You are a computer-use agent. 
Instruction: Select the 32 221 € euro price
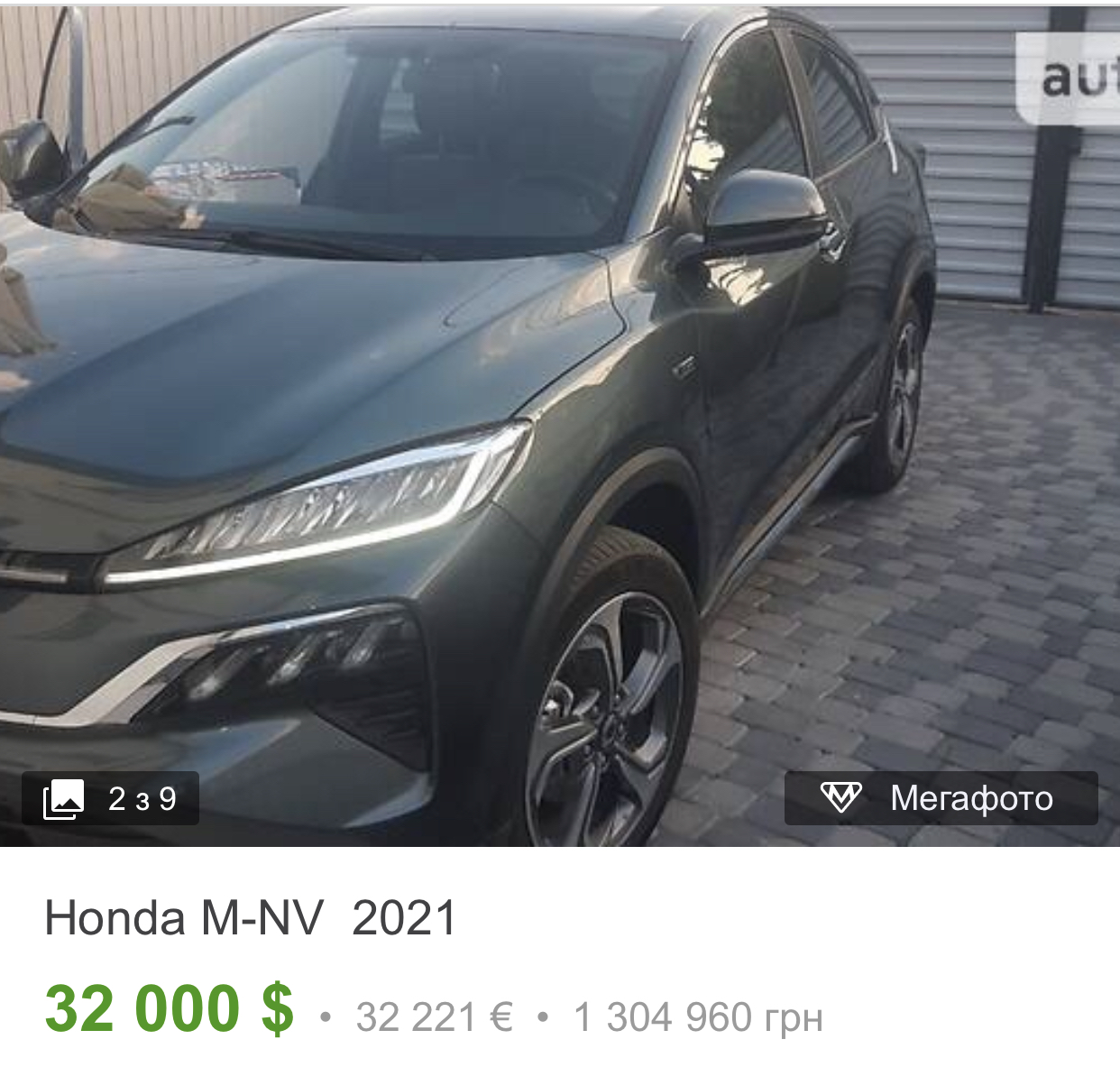click(435, 1017)
